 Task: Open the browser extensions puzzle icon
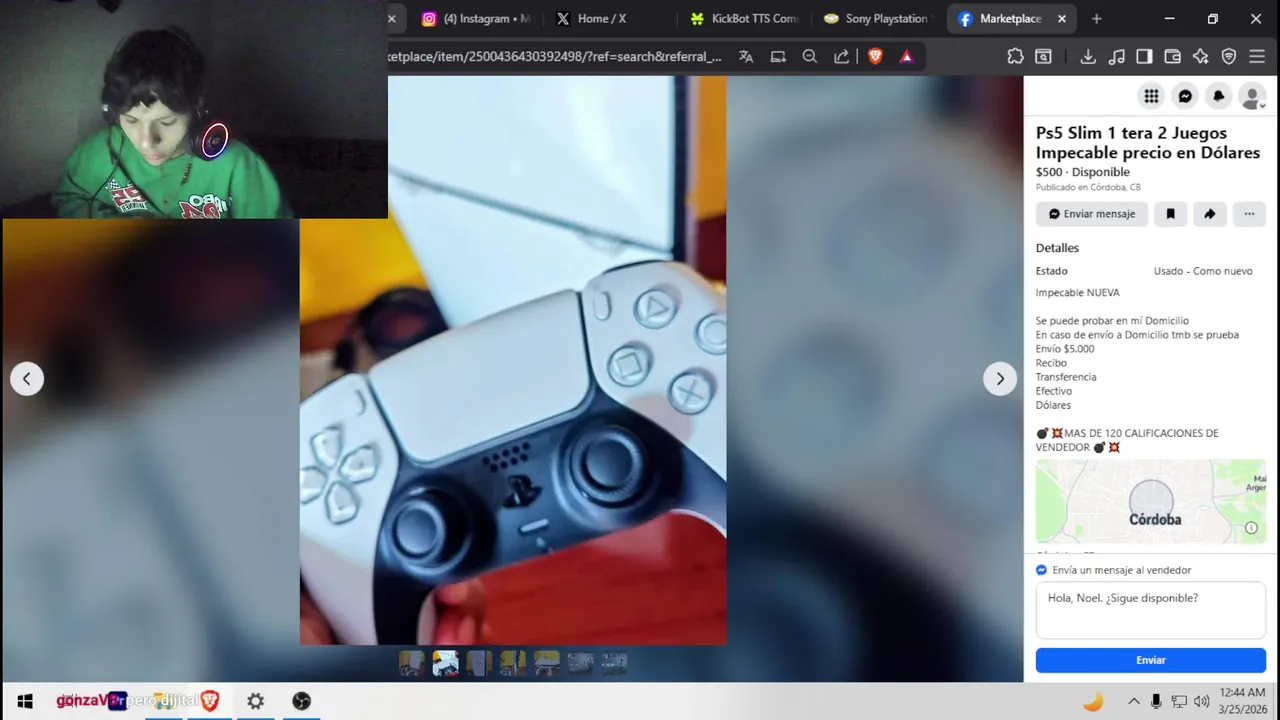point(1015,57)
